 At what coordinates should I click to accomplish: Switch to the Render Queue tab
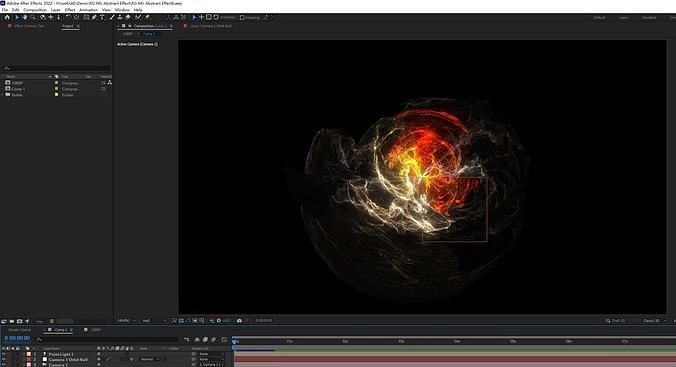pyautogui.click(x=19, y=329)
